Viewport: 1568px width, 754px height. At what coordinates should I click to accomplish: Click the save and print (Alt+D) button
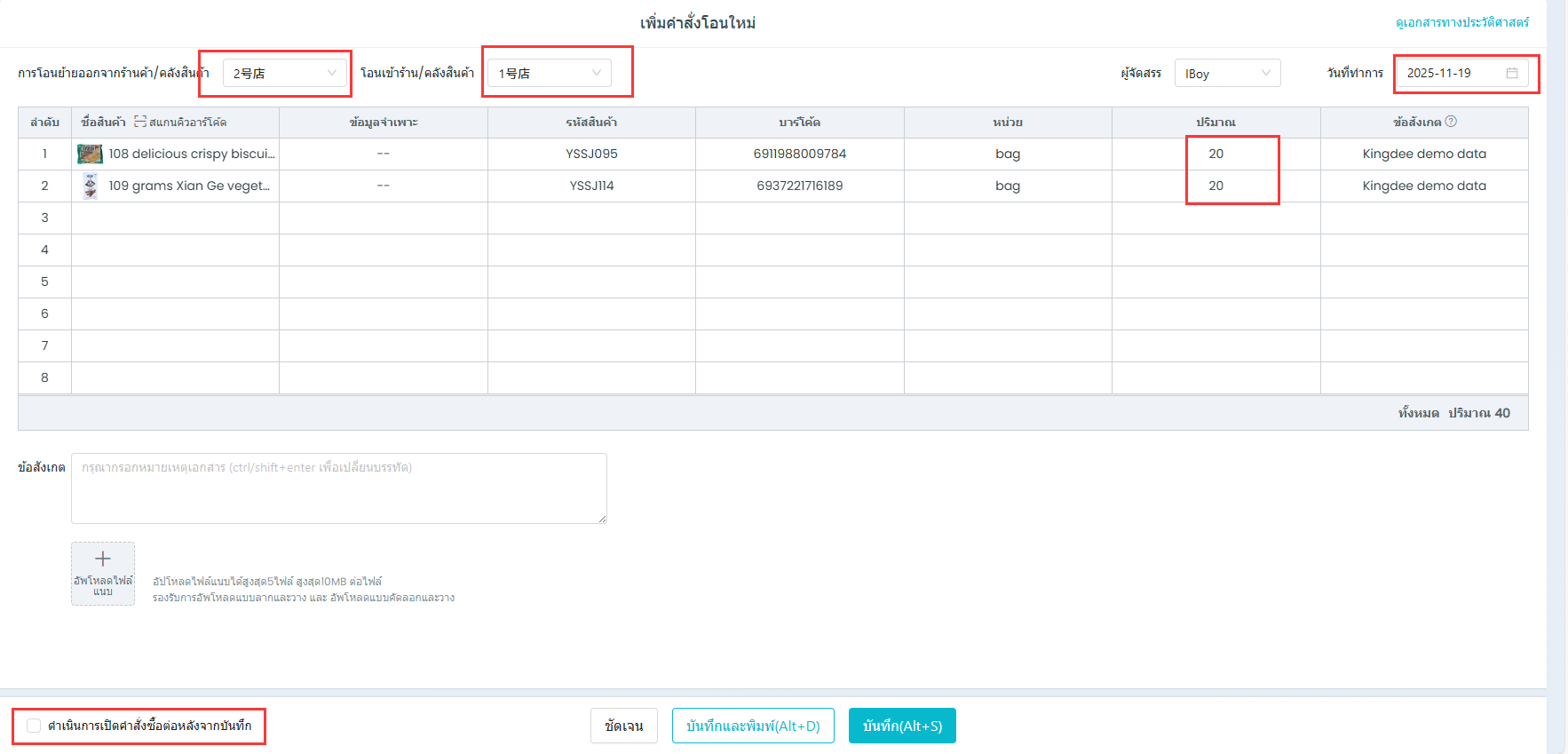point(753,726)
